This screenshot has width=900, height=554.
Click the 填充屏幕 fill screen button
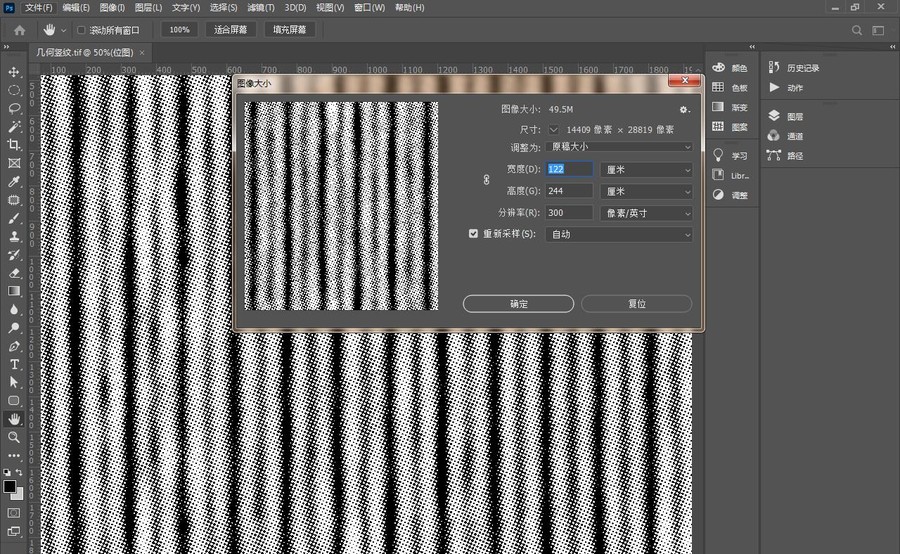pyautogui.click(x=289, y=30)
